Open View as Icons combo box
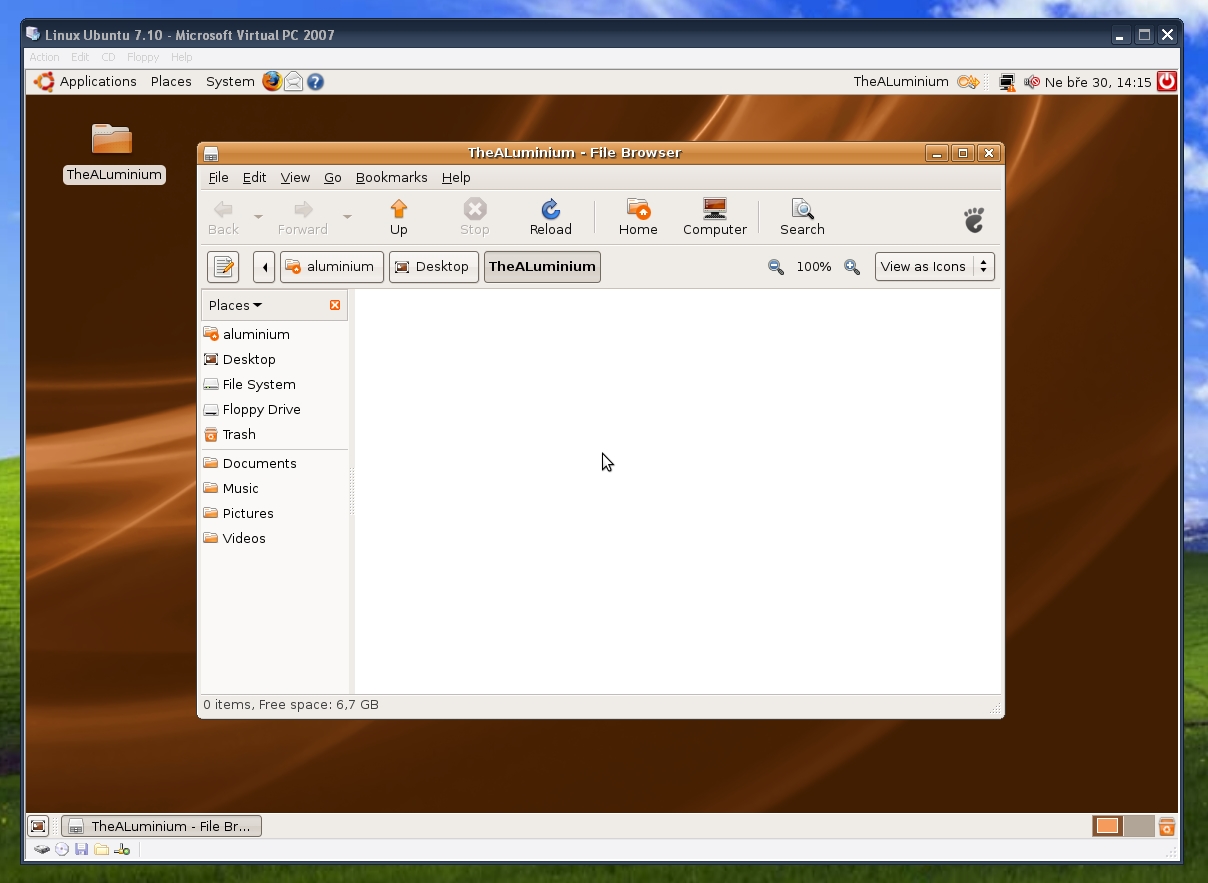Image resolution: width=1208 pixels, height=883 pixels. [934, 267]
